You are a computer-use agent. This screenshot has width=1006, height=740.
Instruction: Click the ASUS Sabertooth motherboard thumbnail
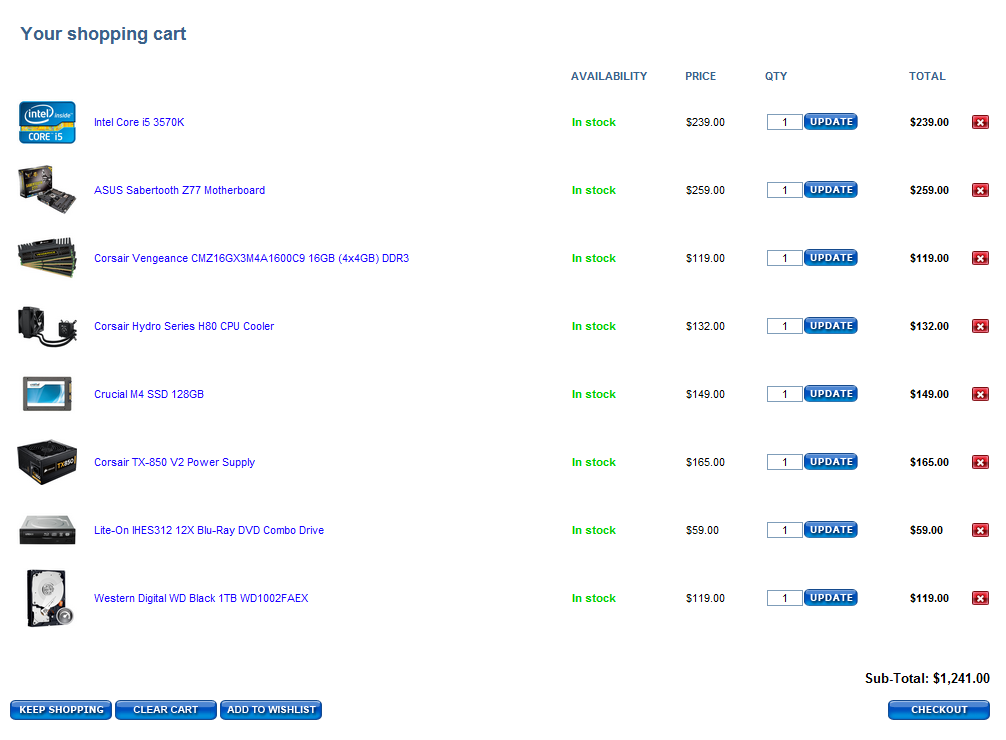pos(47,190)
